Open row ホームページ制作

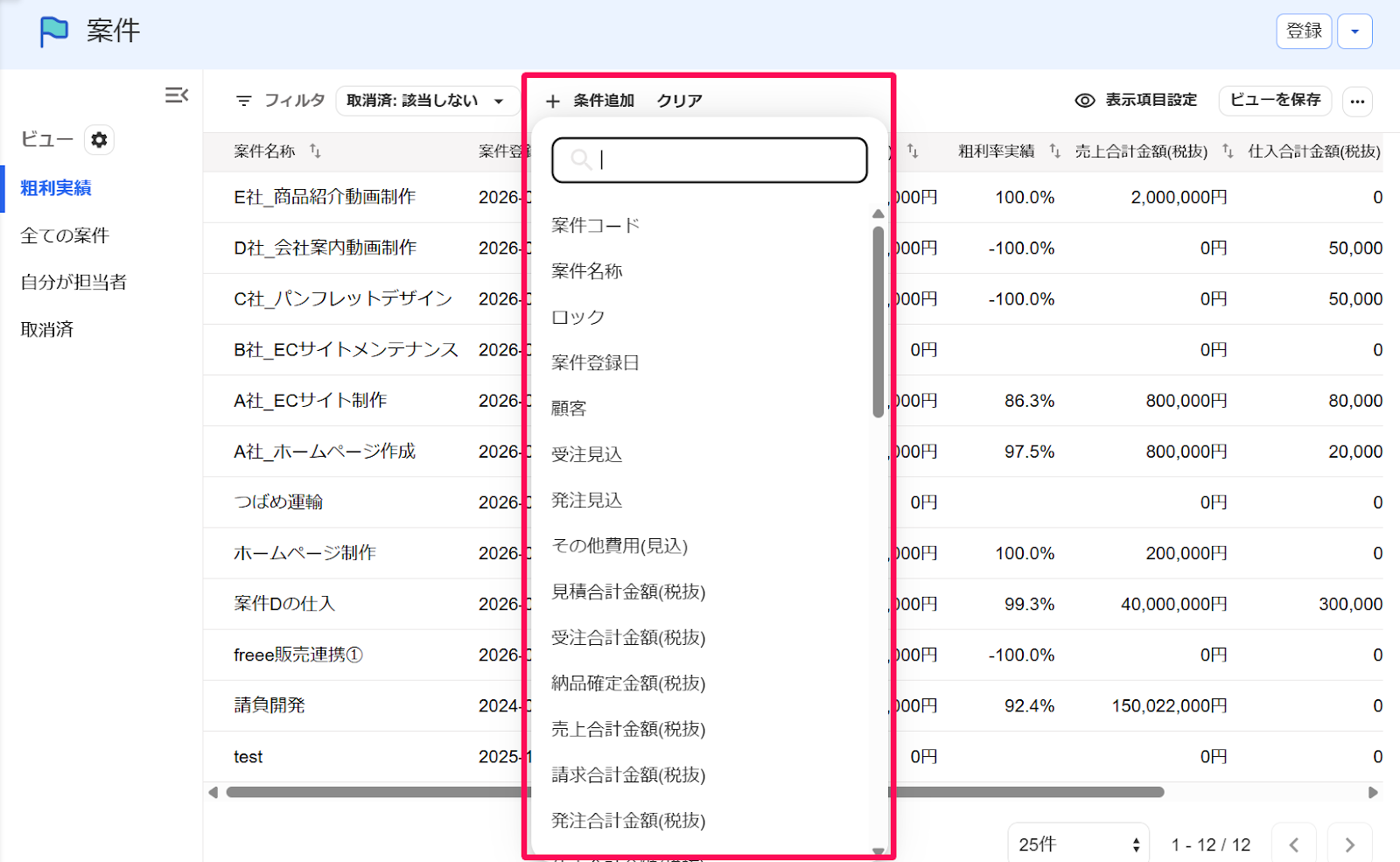point(304,553)
